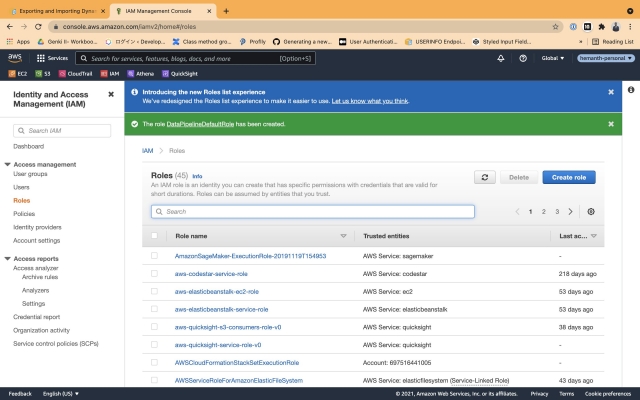Click the roles Search field

tap(313, 211)
